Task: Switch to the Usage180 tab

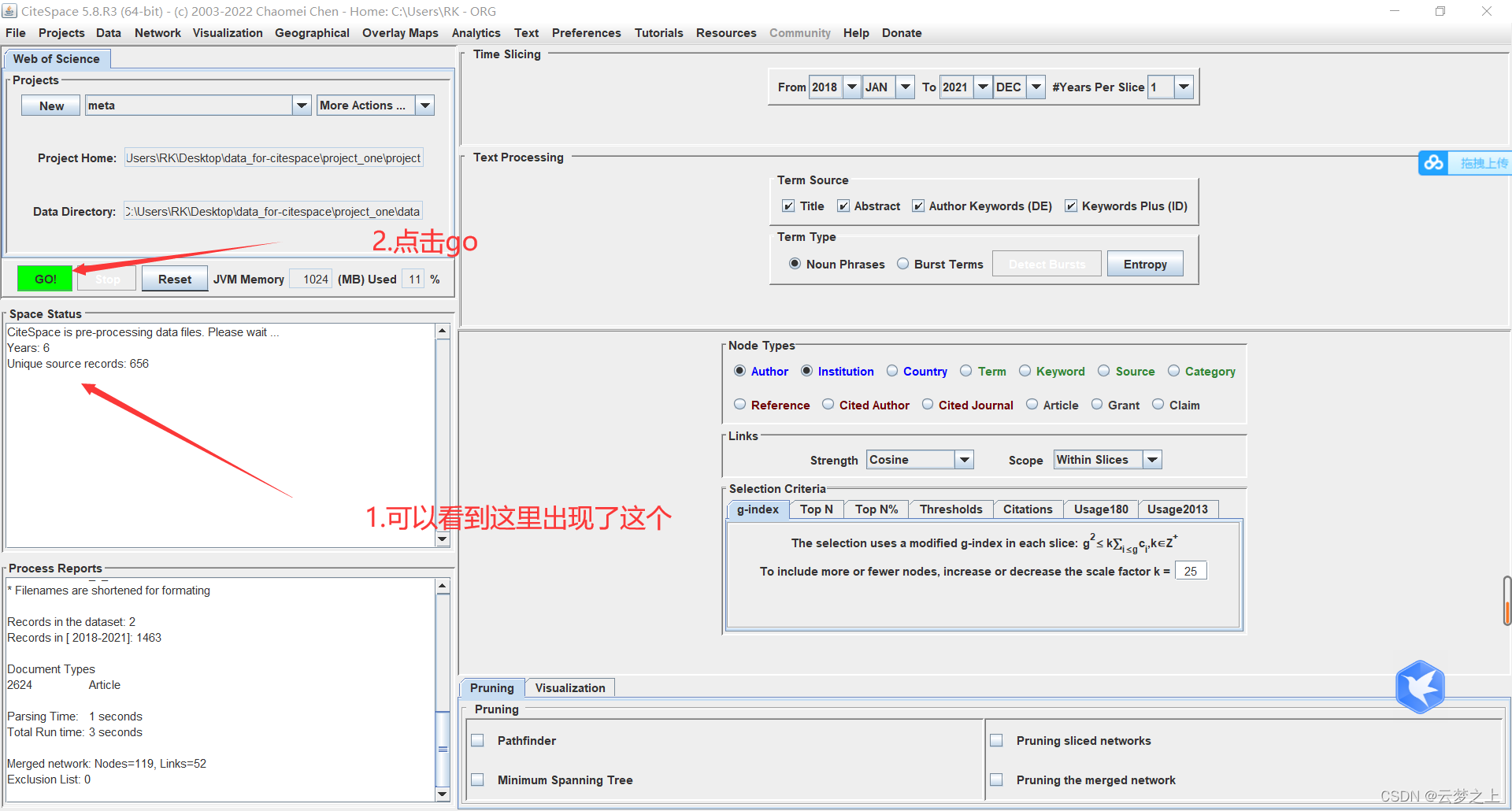Action: point(1101,509)
